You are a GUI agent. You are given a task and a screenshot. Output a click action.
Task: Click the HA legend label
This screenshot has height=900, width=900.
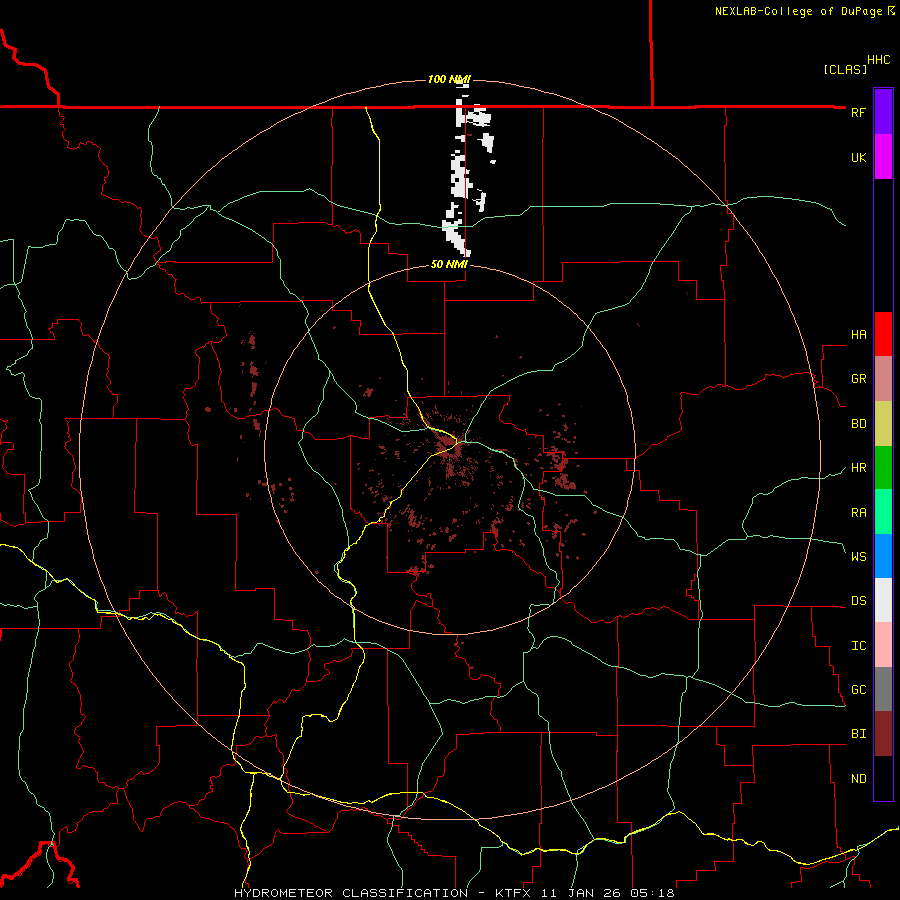tap(858, 335)
